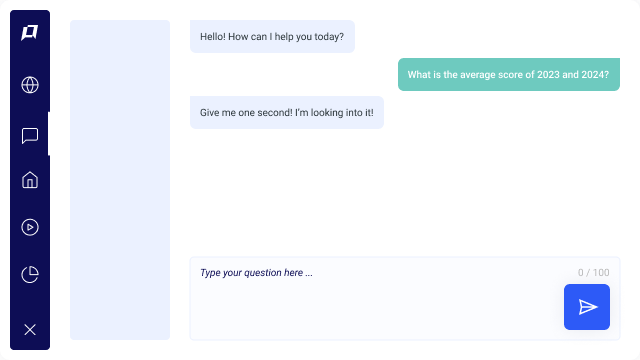
Task: Click the words "looking into it" in the reply
Action: pos(342,113)
